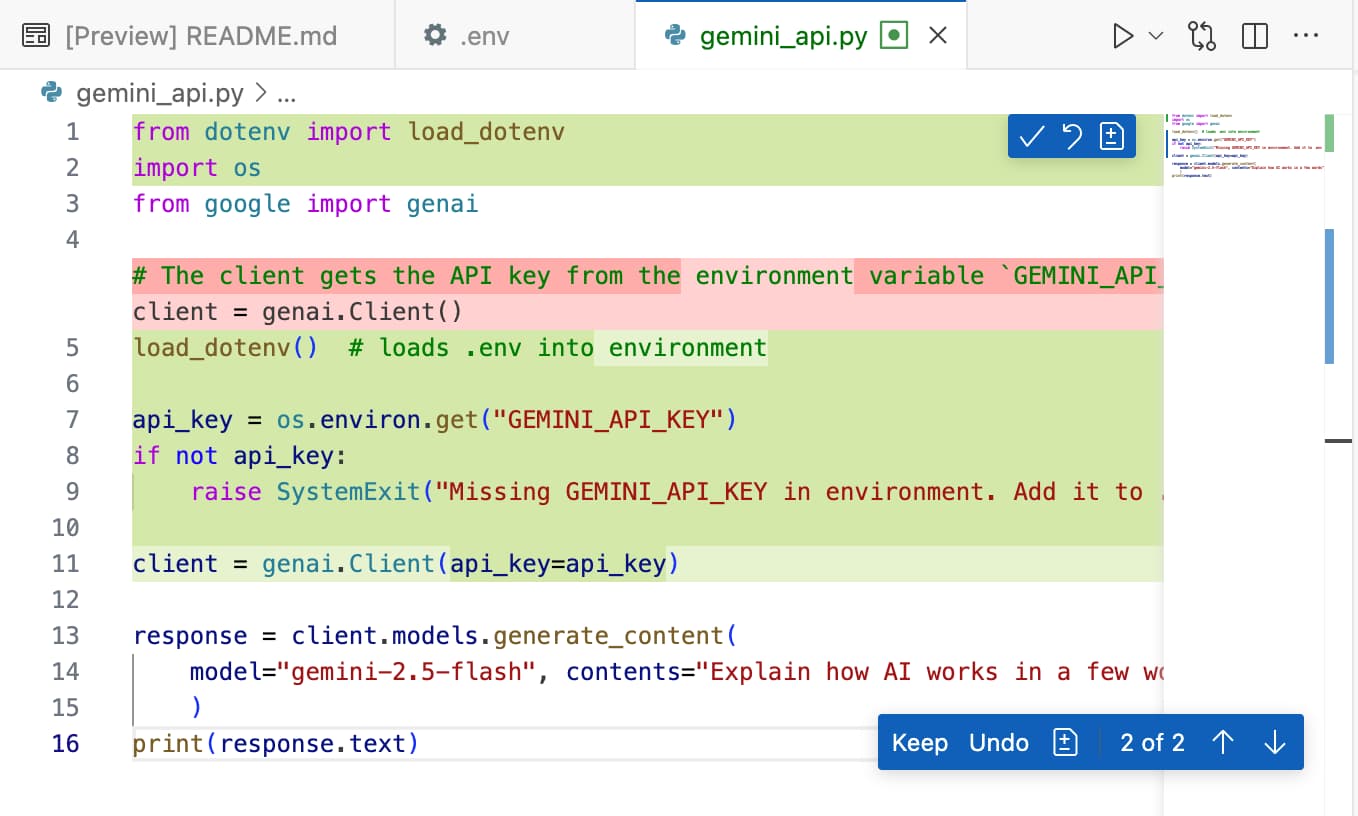Click the Undo button in bottom bar
This screenshot has width=1358, height=816.
click(998, 743)
